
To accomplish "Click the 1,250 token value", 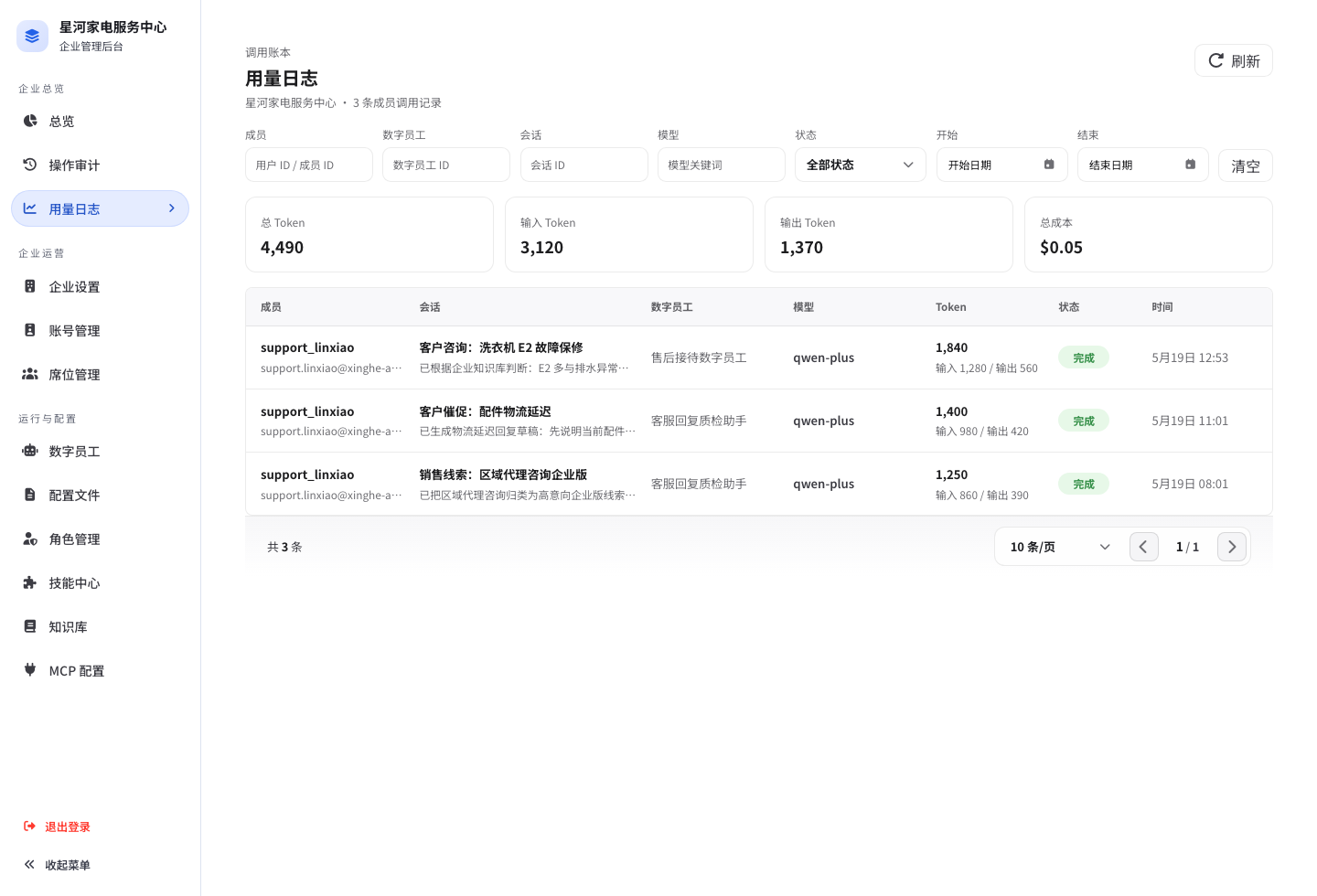I will point(951,475).
